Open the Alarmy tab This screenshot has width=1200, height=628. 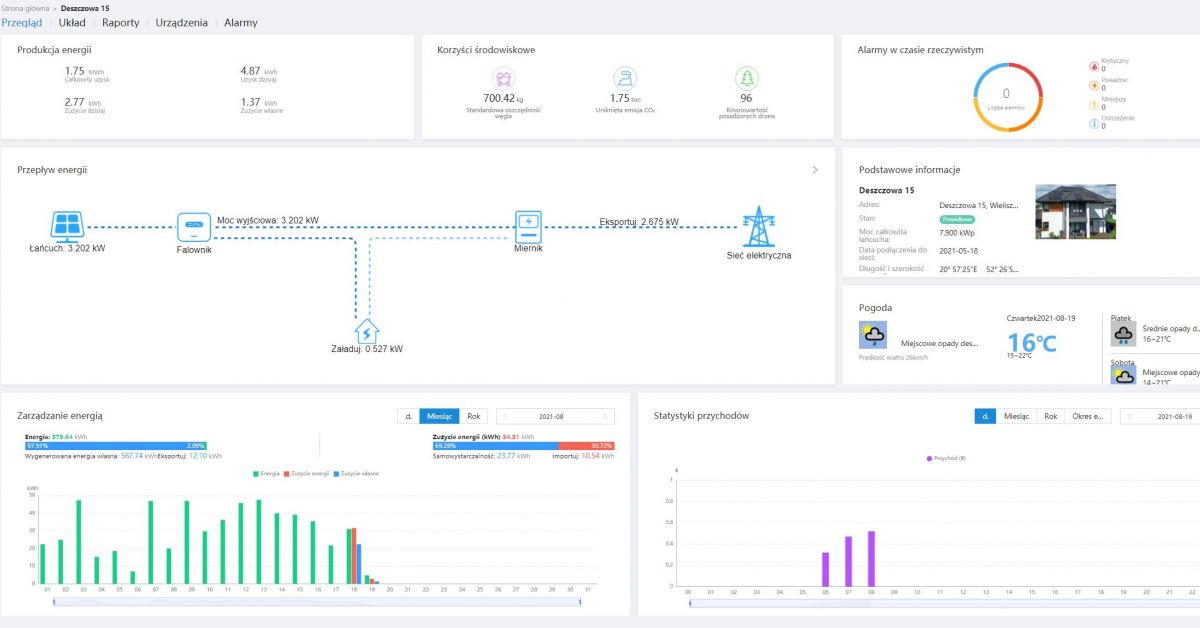pyautogui.click(x=241, y=22)
